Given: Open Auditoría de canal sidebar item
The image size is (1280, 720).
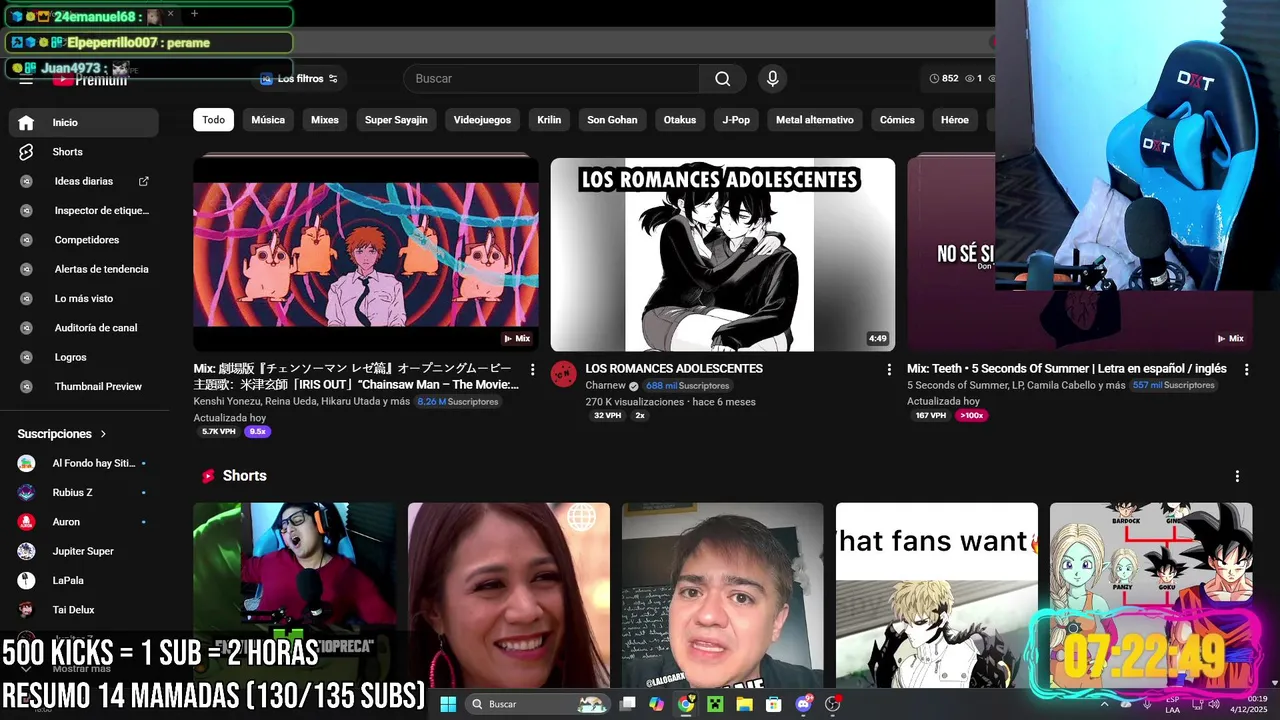Looking at the screenshot, I should (84, 328).
